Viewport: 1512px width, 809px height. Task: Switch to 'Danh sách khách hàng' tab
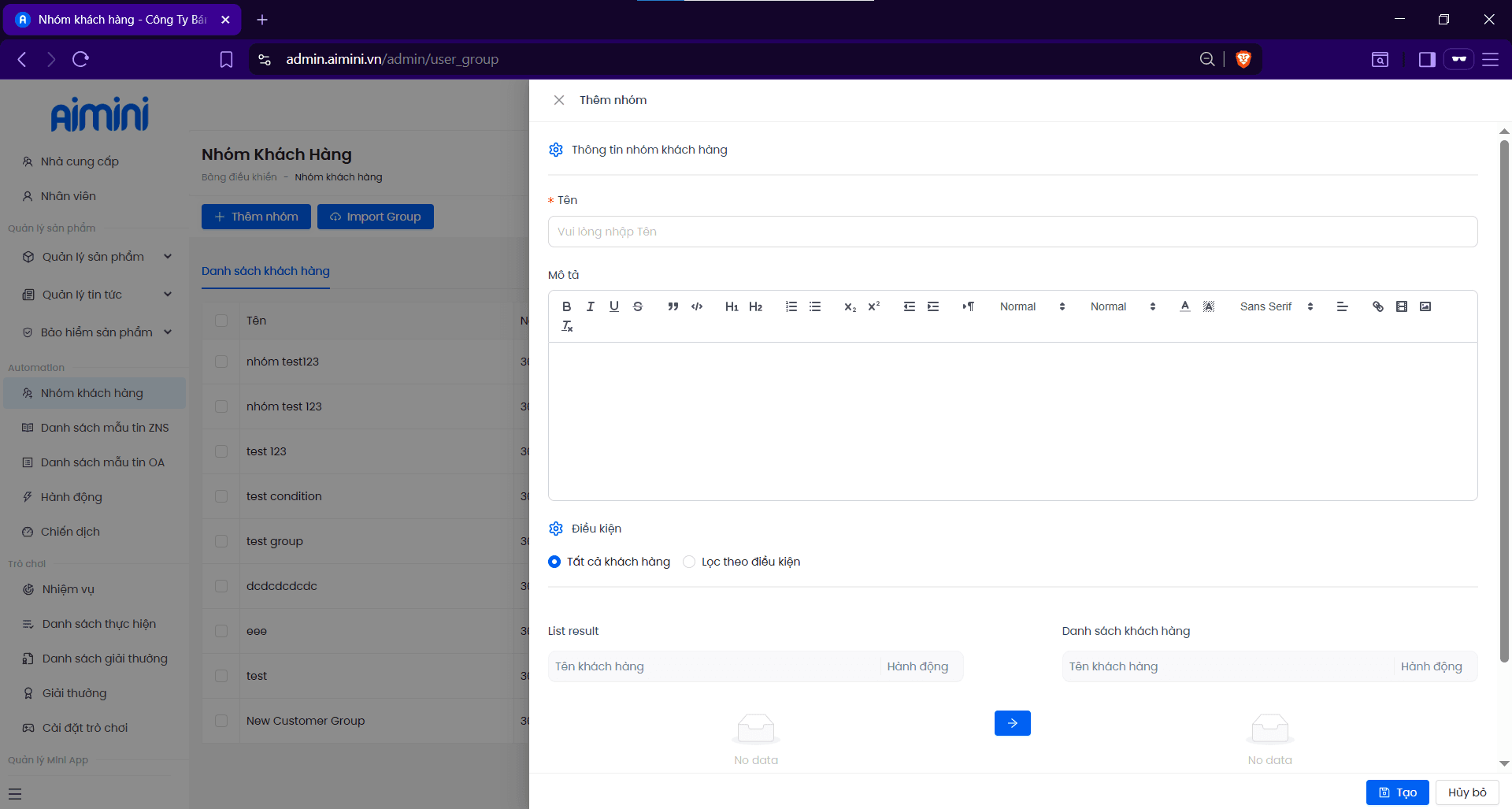click(265, 271)
